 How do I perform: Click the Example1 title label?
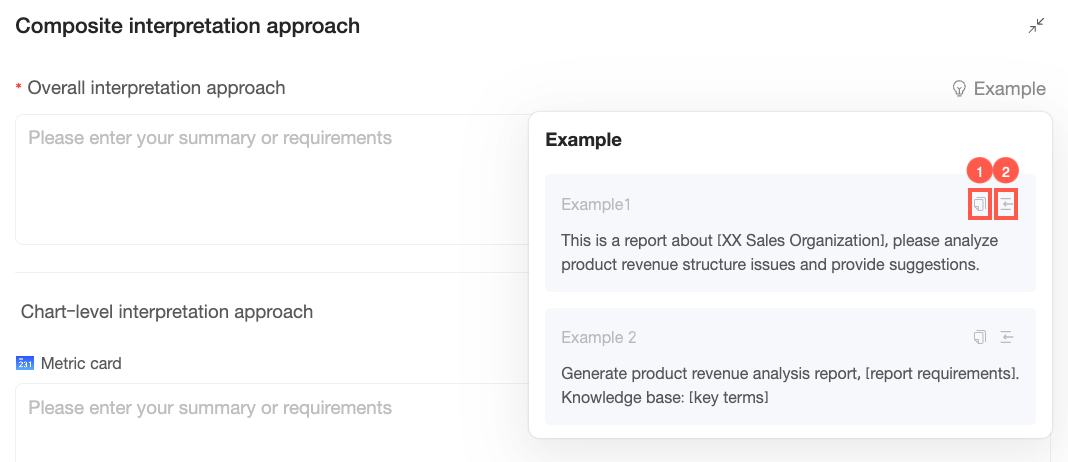596,205
